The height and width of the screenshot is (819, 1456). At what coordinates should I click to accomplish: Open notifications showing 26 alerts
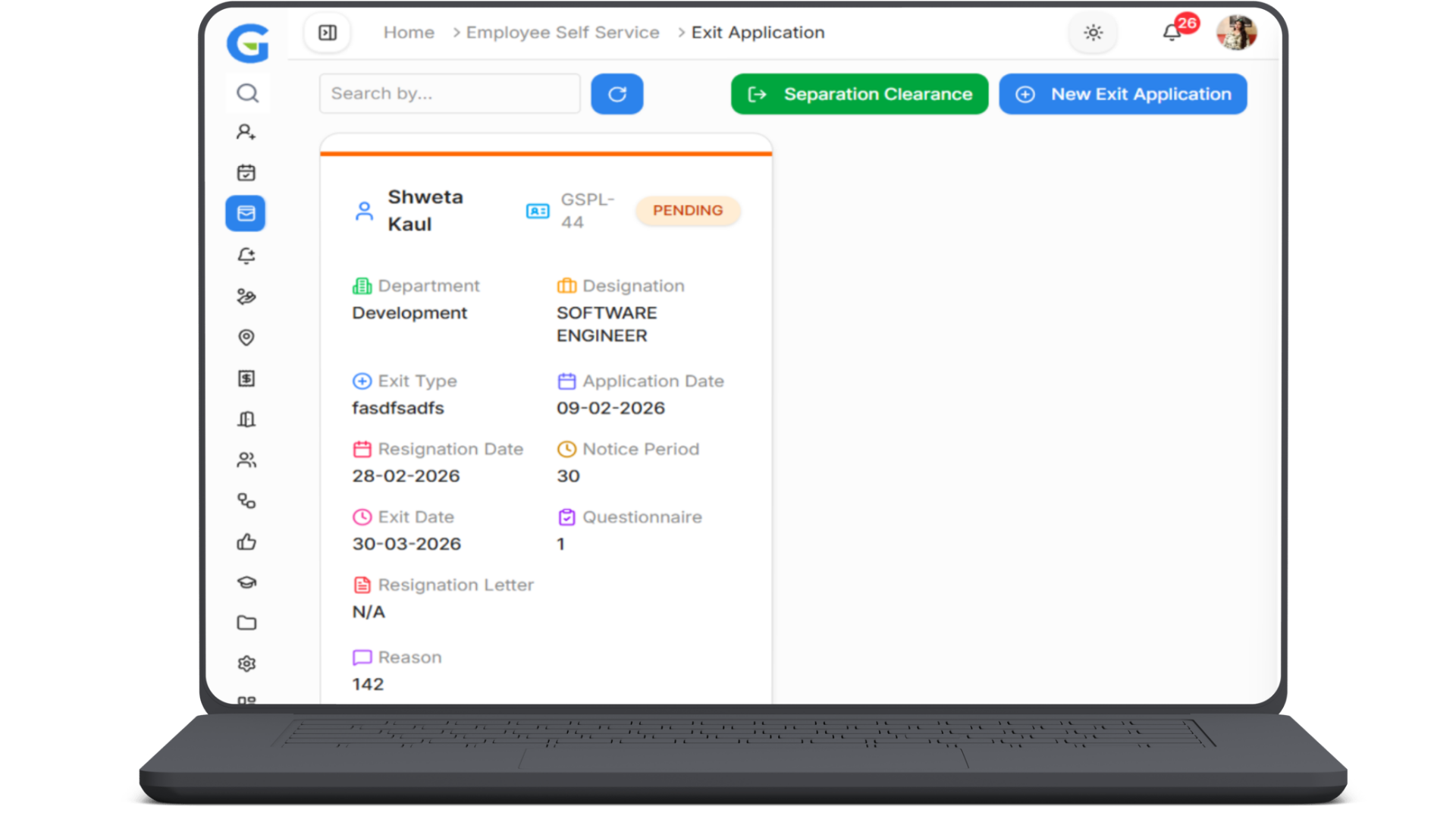point(1170,33)
